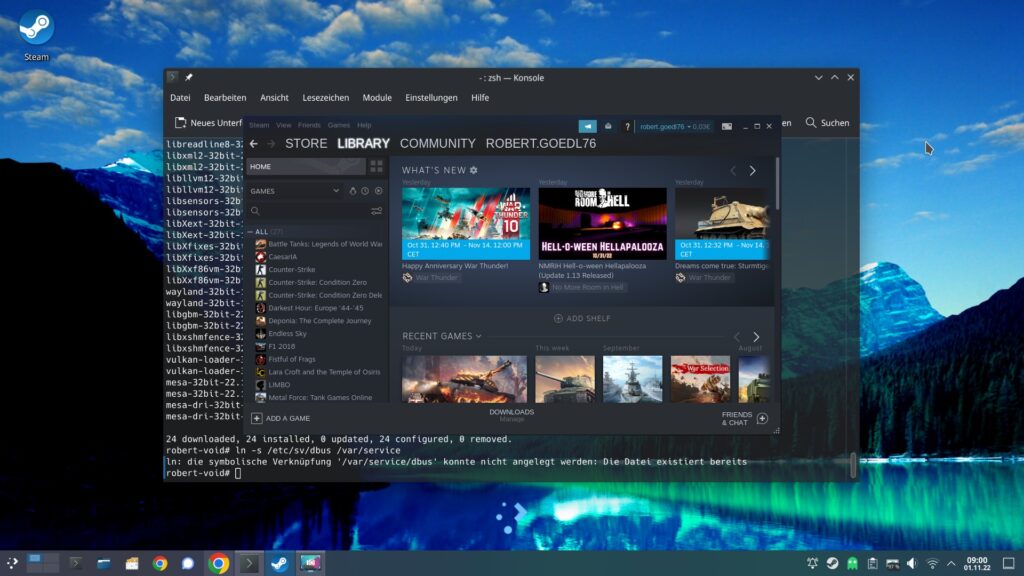The image size is (1024, 576).
Task: Open notifications bell in system tray
Action: pos(812,563)
